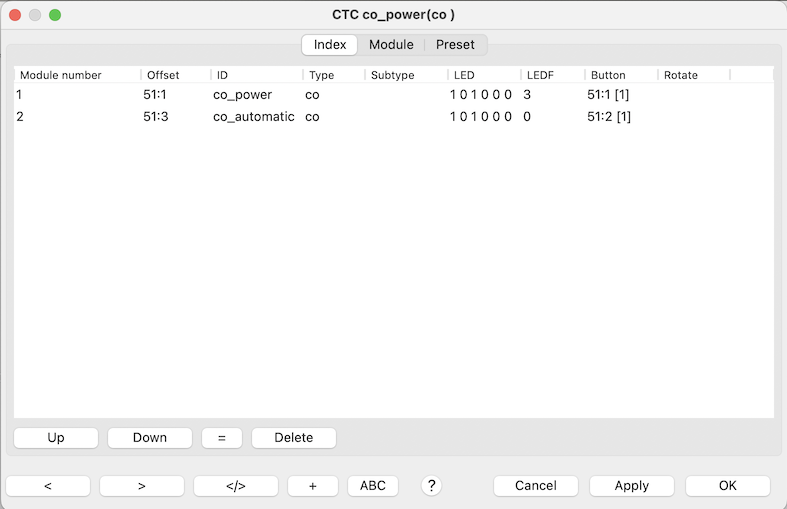Apply the changes
Viewport: 787px width, 509px height.
[x=632, y=486]
